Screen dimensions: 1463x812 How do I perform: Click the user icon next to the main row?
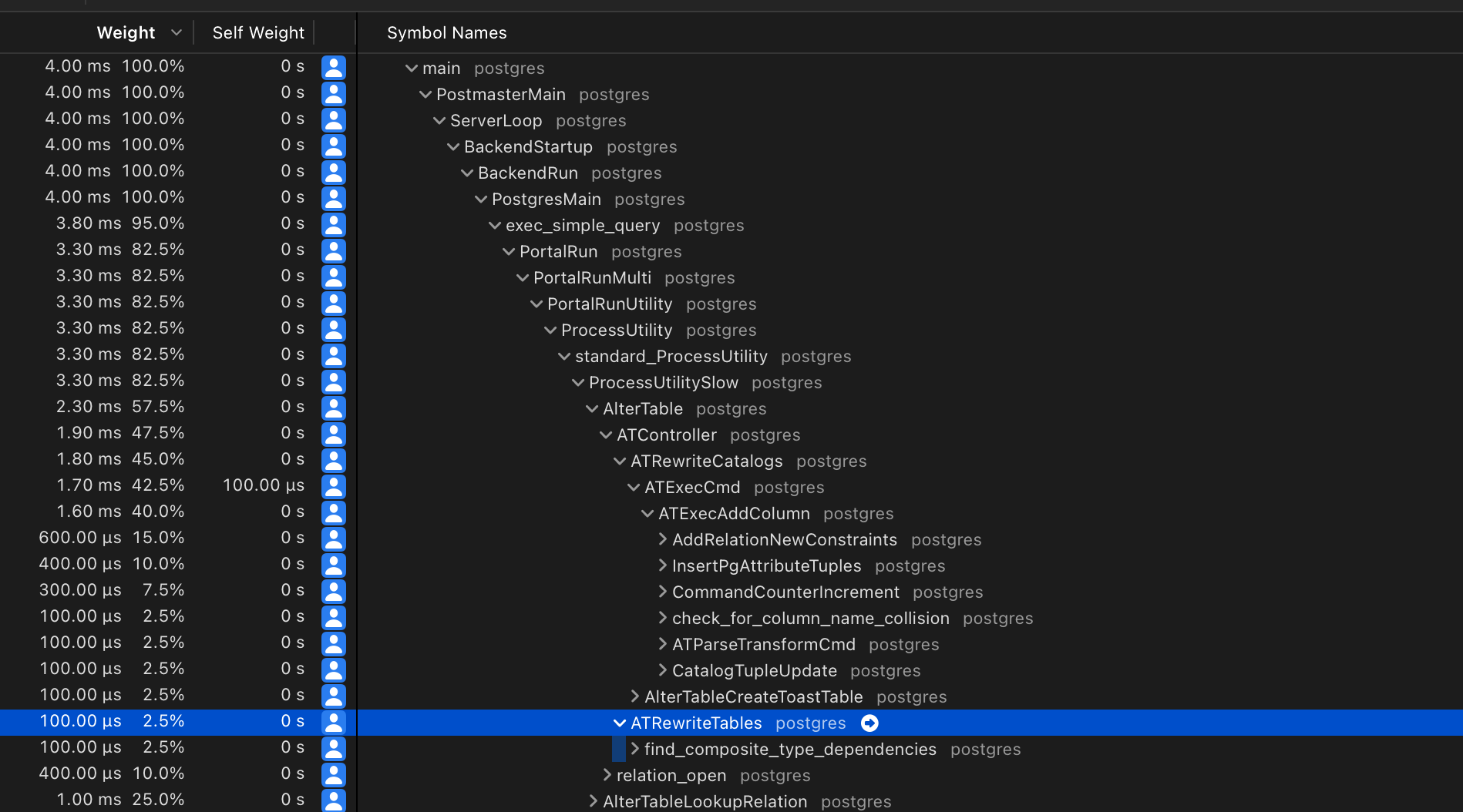pyautogui.click(x=334, y=68)
